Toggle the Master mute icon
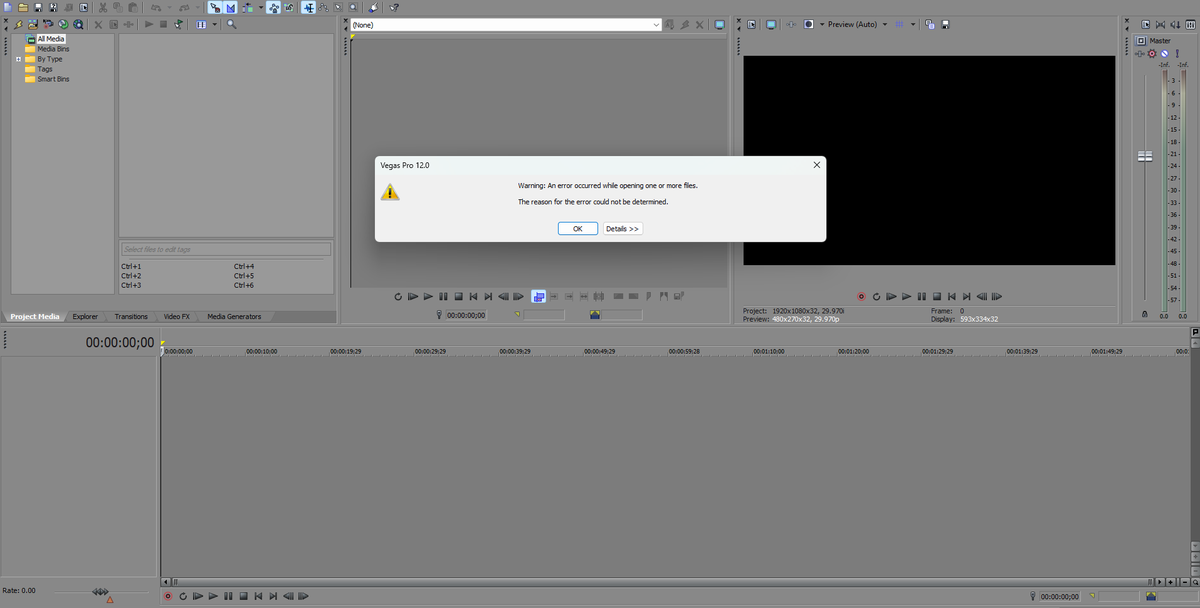 tap(1164, 53)
